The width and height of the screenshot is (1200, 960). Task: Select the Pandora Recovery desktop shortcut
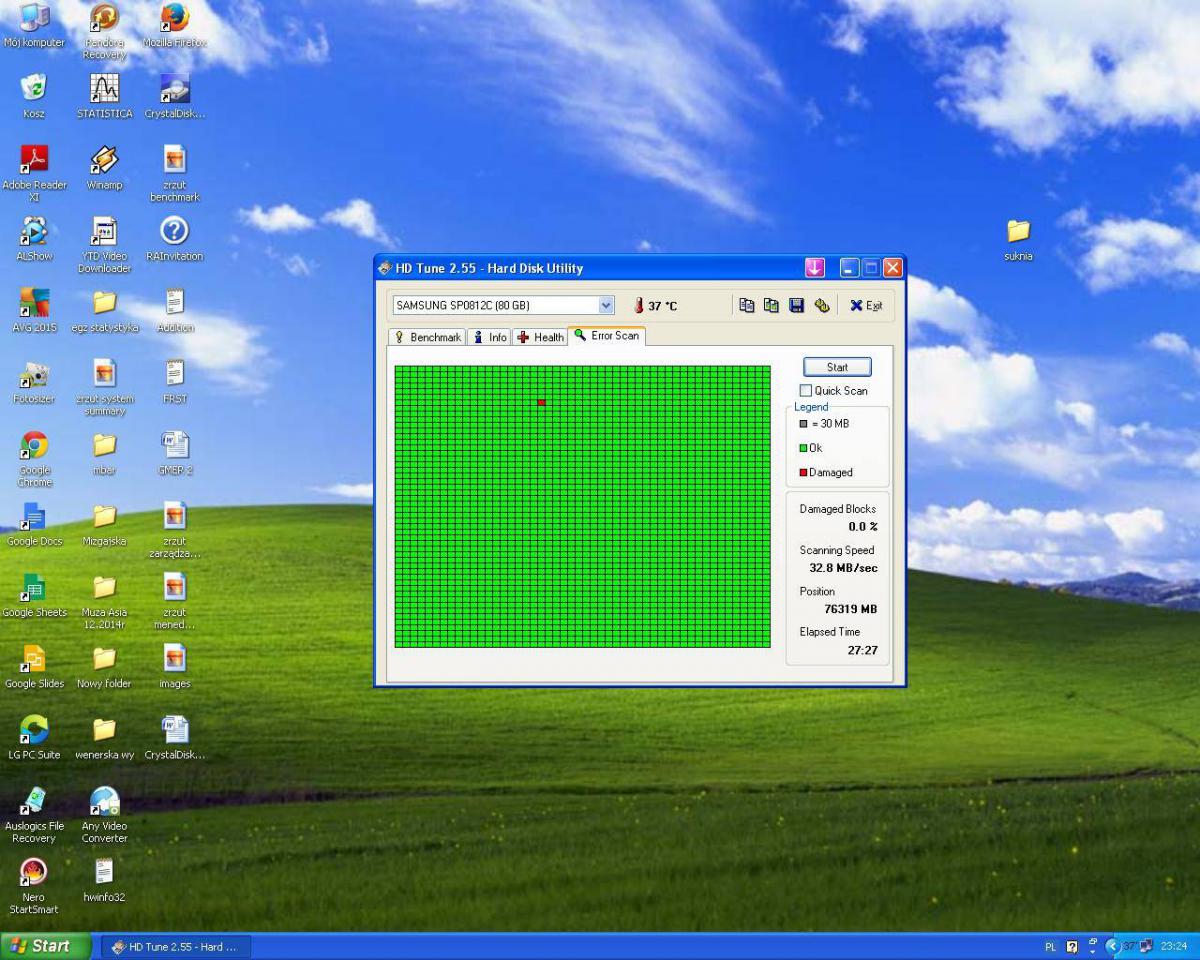(x=104, y=30)
